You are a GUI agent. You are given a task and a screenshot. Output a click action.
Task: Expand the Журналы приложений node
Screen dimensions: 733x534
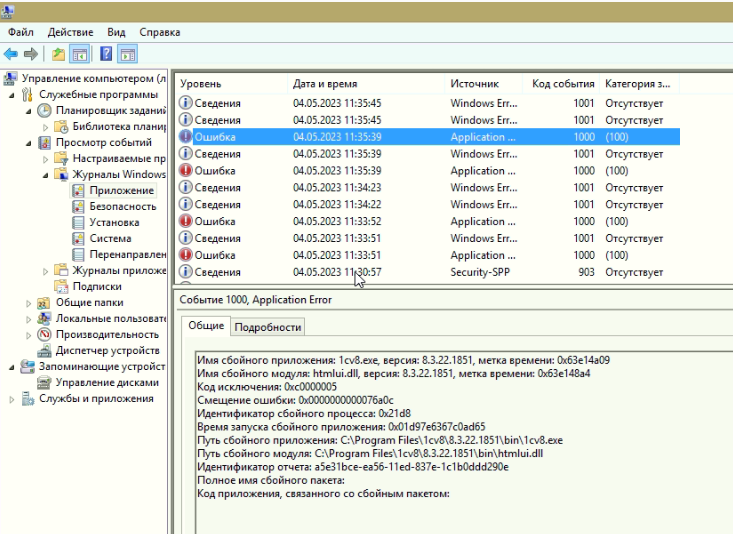45,271
